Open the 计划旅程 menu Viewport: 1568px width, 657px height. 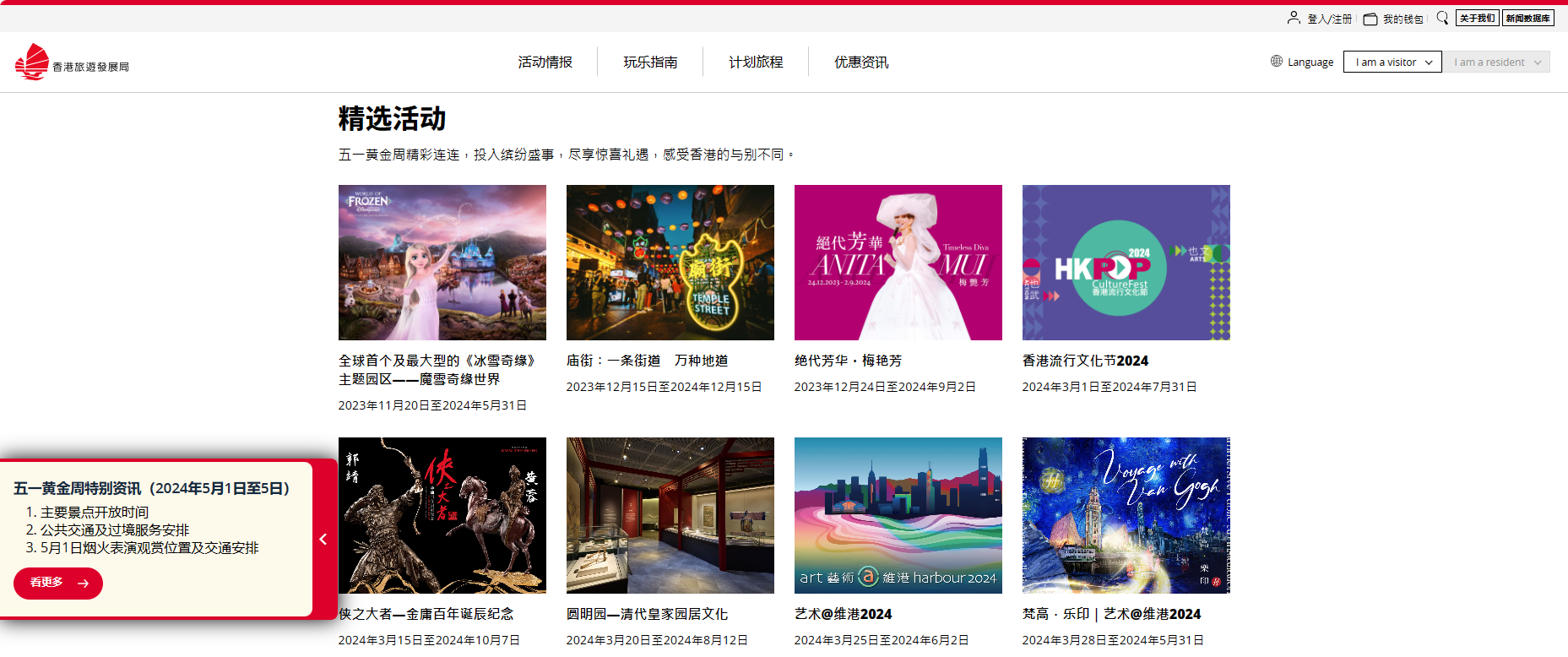point(756,62)
